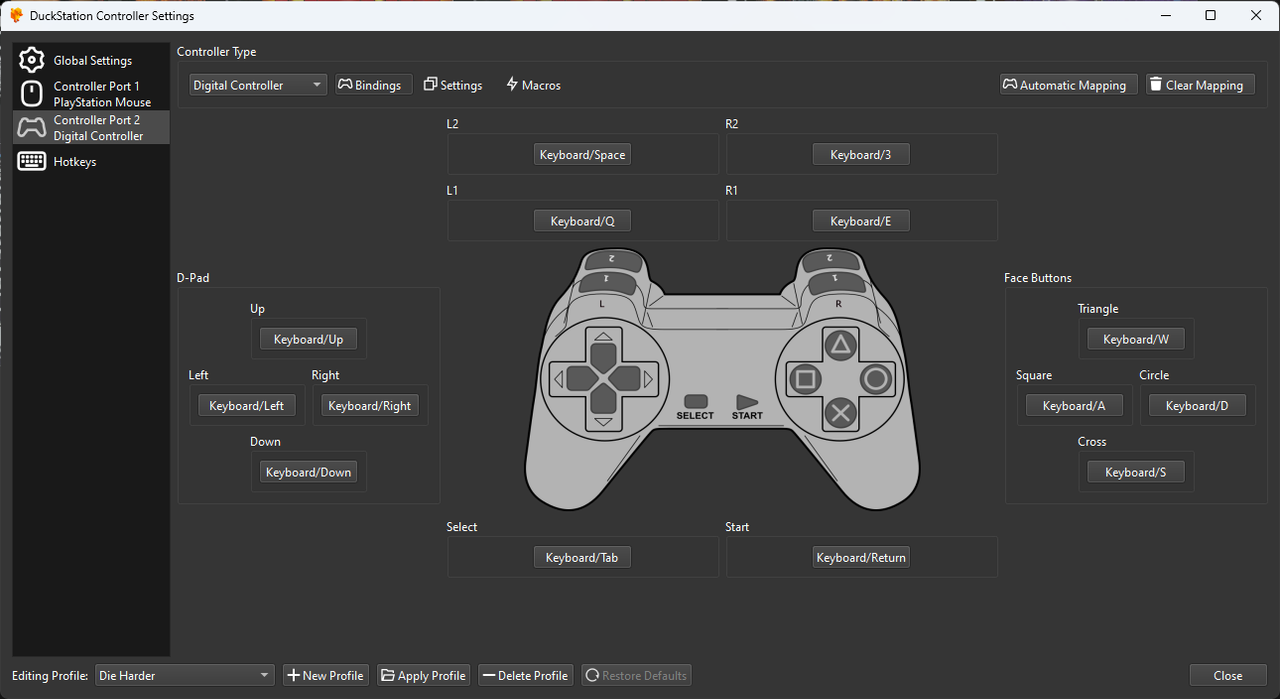Switch to the Settings tab
This screenshot has height=699, width=1280.
point(453,85)
